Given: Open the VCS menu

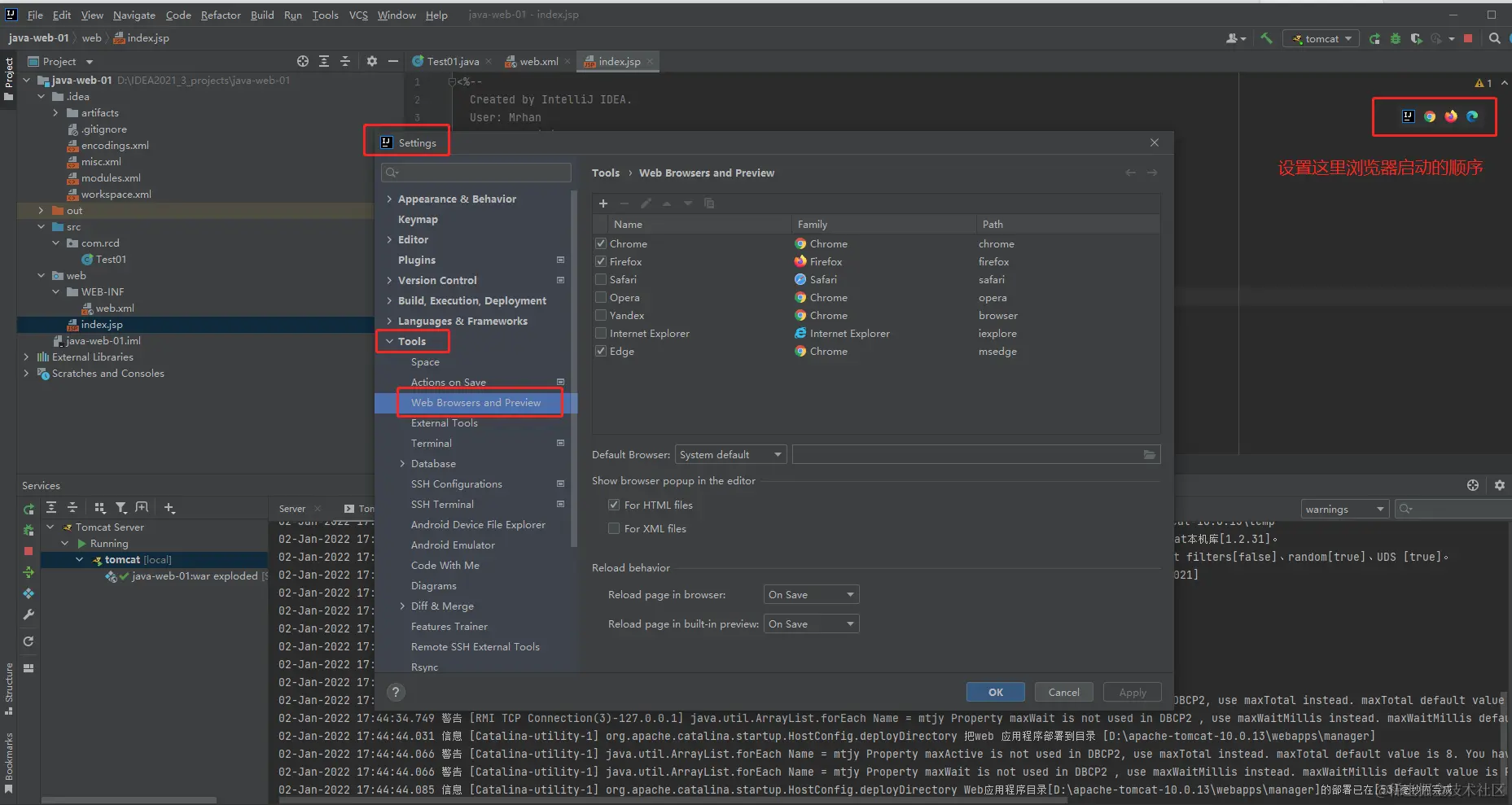Looking at the screenshot, I should point(358,15).
